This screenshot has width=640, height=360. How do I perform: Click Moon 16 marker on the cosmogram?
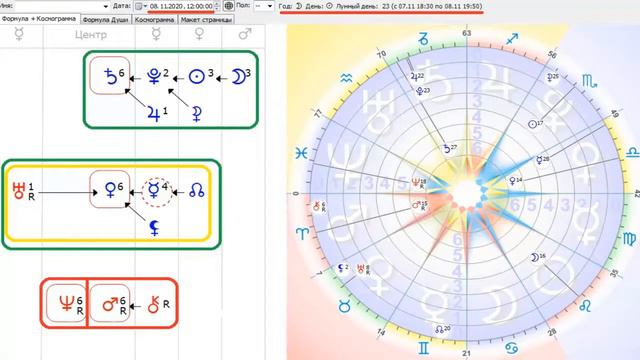click(x=538, y=257)
